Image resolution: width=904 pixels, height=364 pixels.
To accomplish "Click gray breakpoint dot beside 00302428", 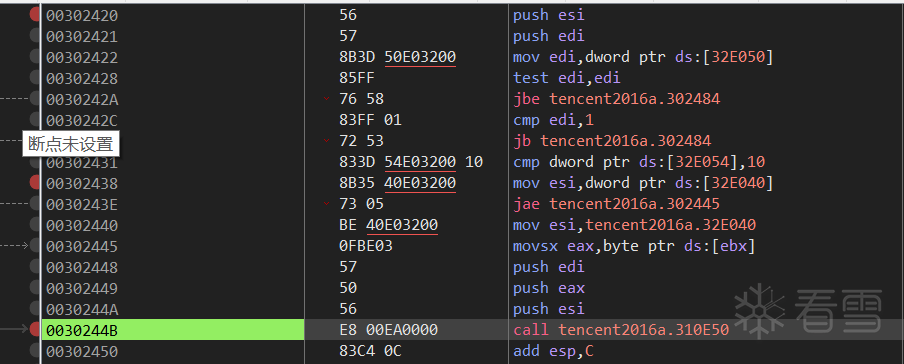I will click(x=35, y=78).
